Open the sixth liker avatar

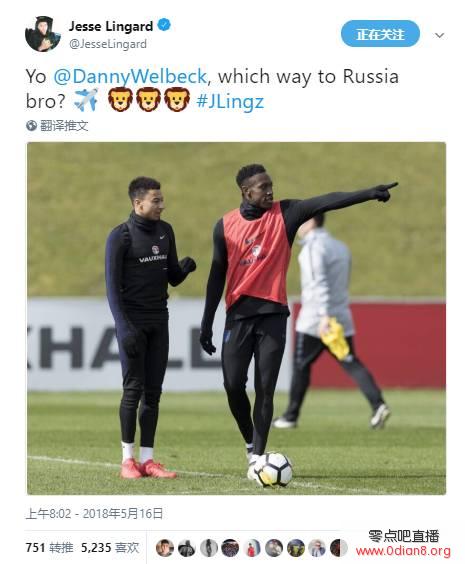pyautogui.click(x=274, y=548)
